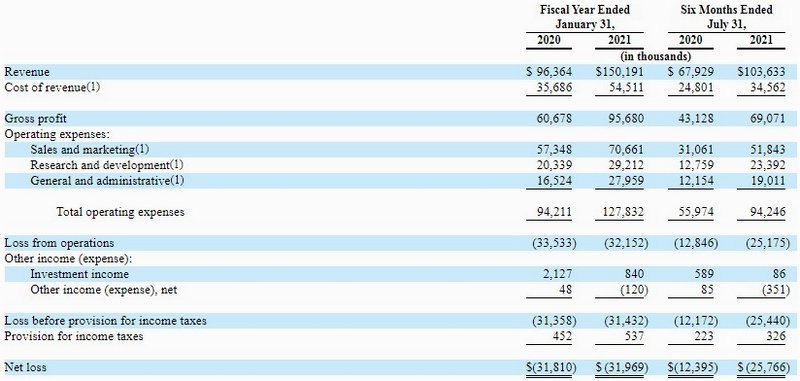Image resolution: width=800 pixels, height=381 pixels.
Task: Select the Loss from operations label
Action: pos(59,243)
